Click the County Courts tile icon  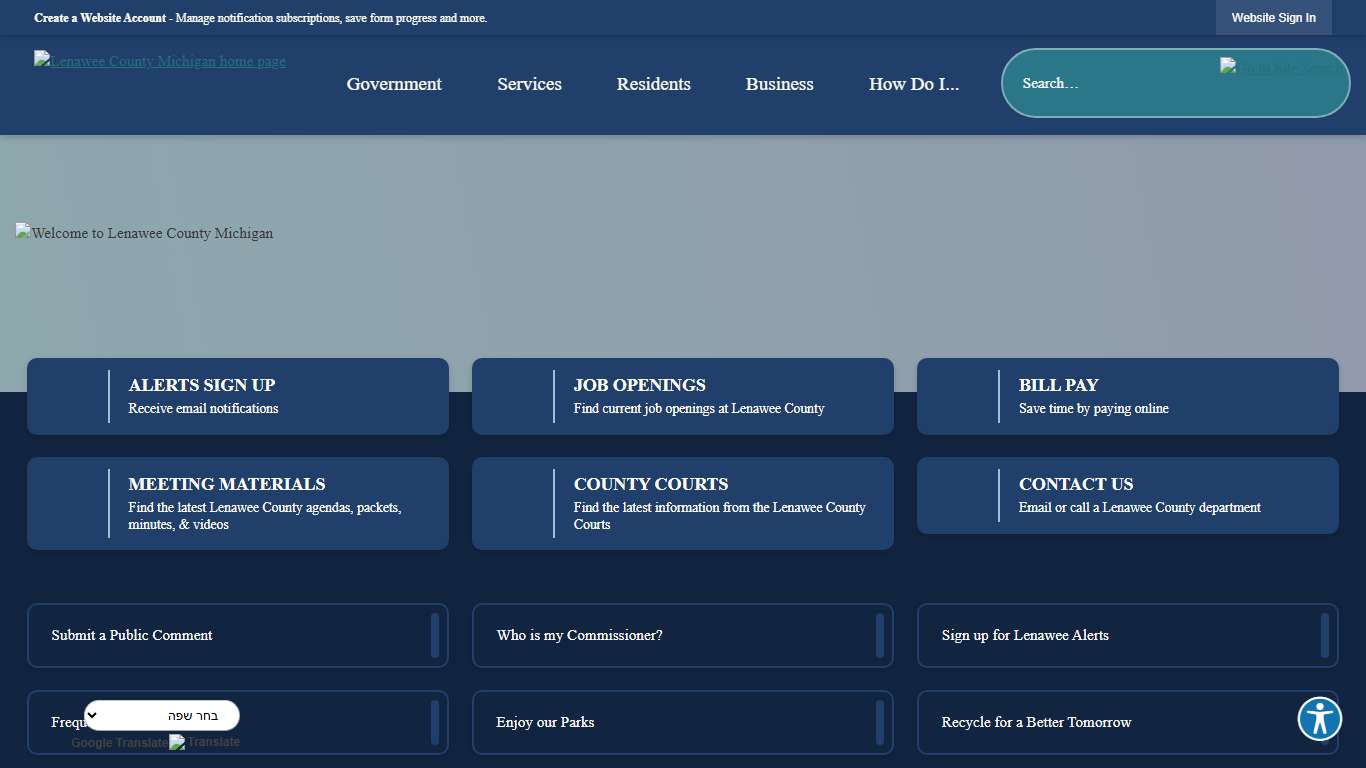point(513,503)
